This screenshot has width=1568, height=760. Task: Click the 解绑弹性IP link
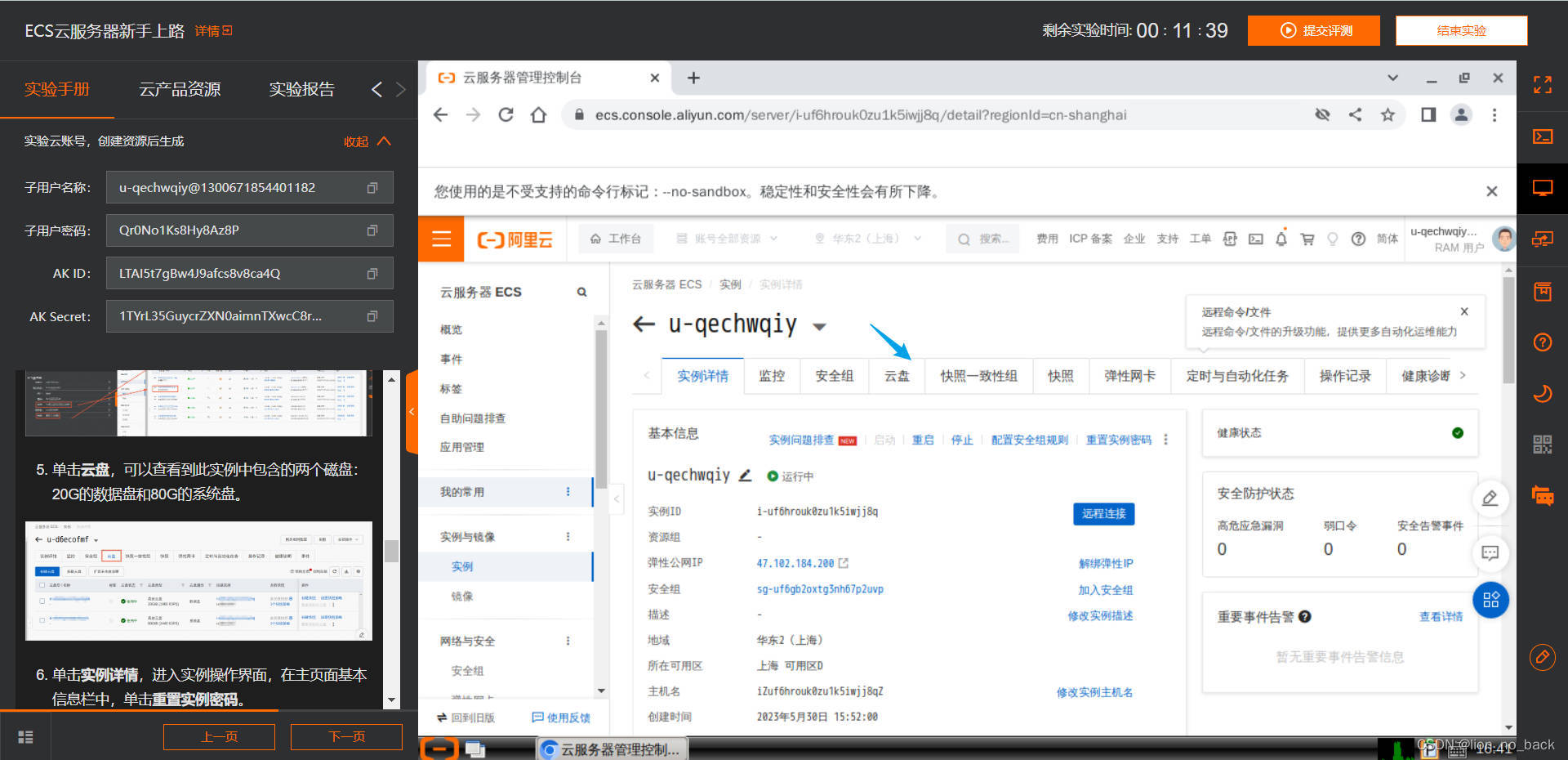(1106, 563)
